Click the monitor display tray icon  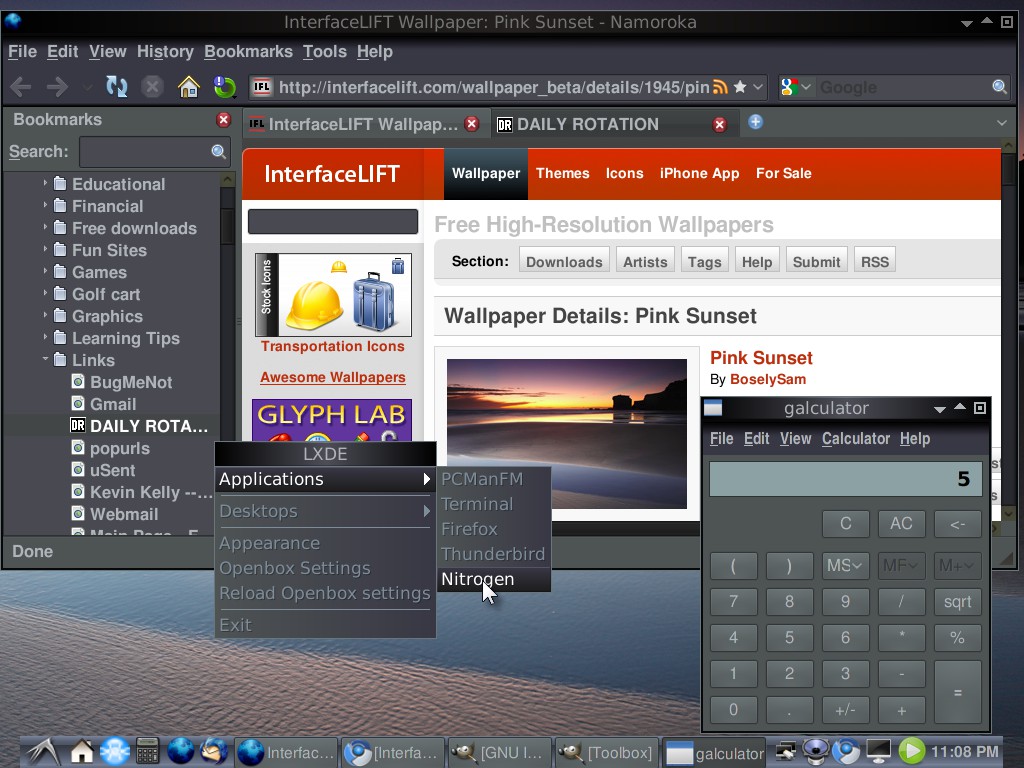pyautogui.click(x=878, y=752)
